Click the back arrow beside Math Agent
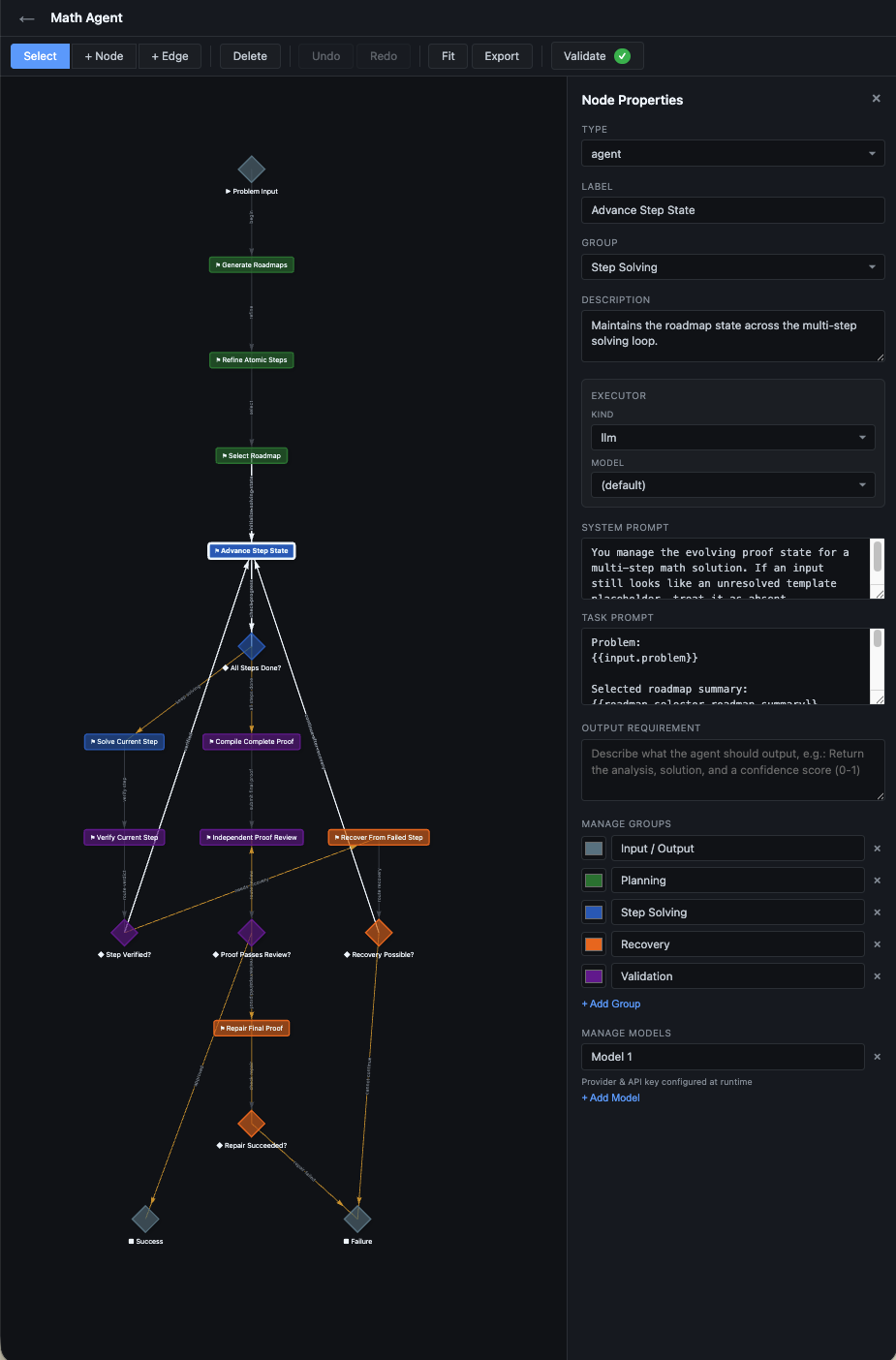Viewport: 896px width, 1360px height. coord(26,18)
